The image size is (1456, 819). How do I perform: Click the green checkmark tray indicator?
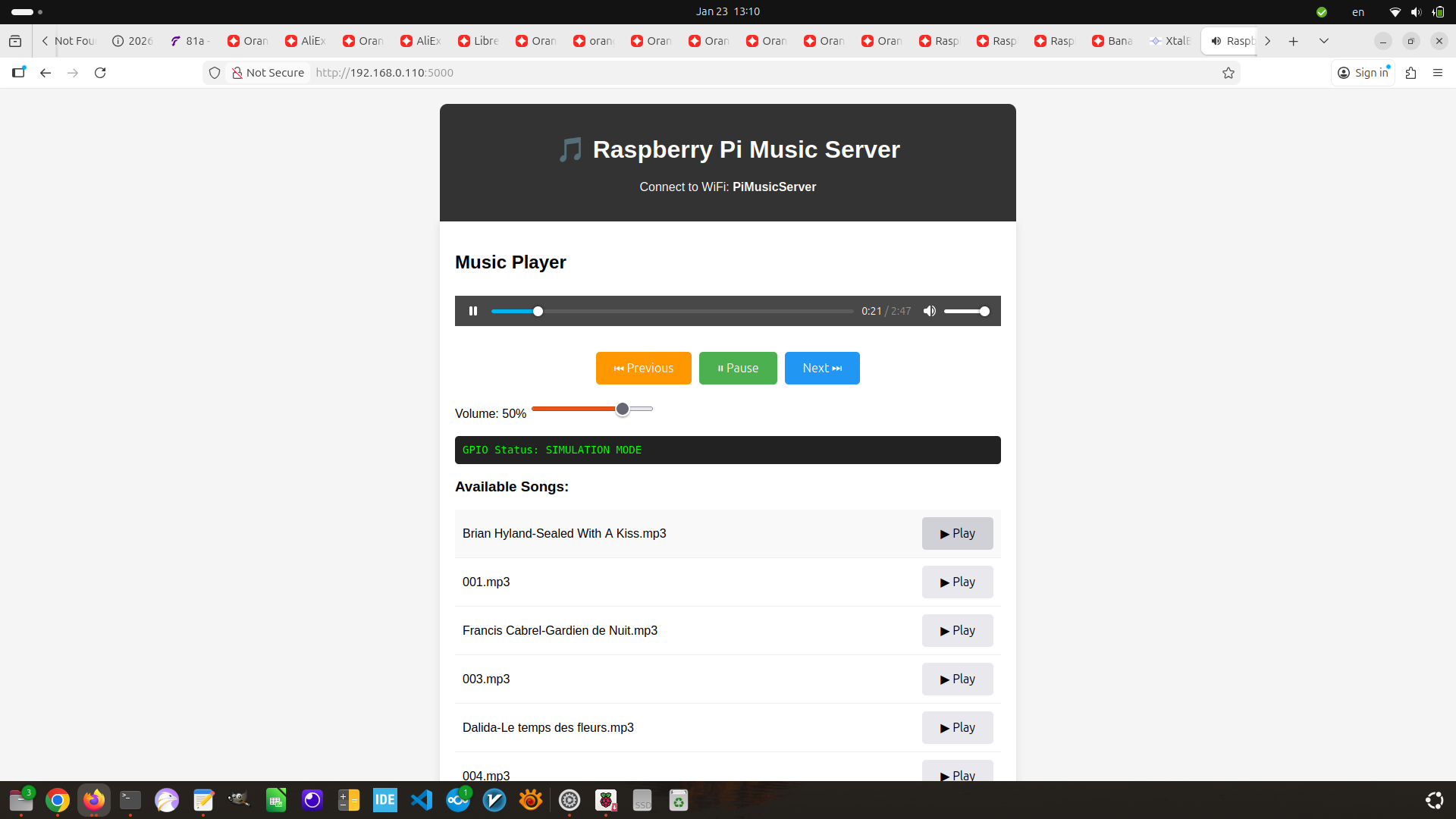click(x=1322, y=11)
